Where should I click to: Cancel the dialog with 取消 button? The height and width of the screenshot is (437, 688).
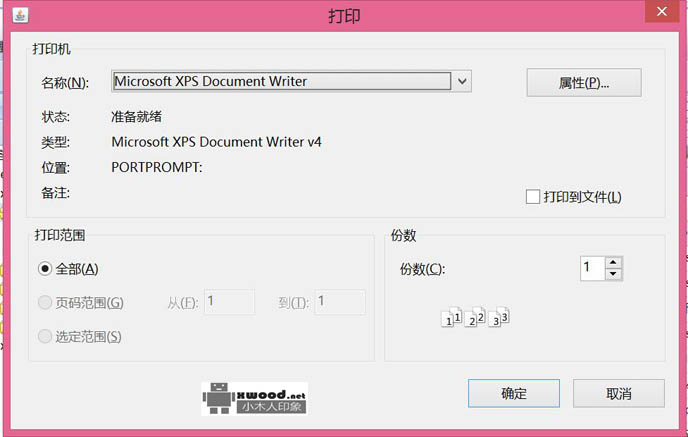[x=619, y=394]
